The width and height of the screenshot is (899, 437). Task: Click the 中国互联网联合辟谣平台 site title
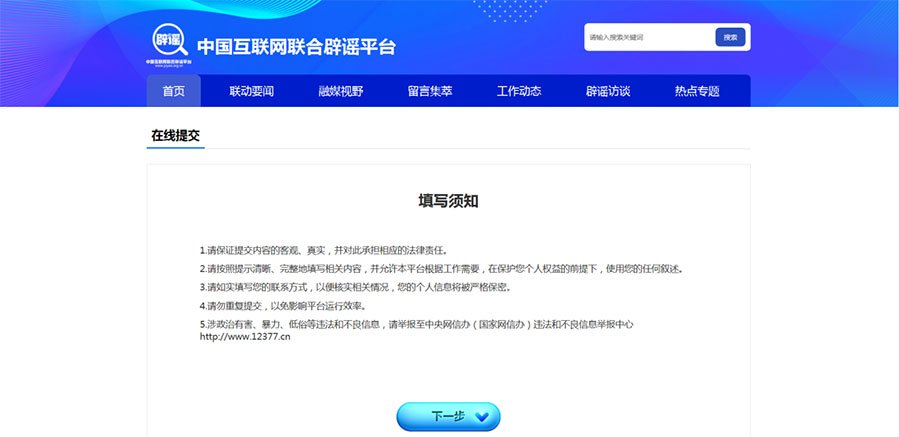coord(296,46)
